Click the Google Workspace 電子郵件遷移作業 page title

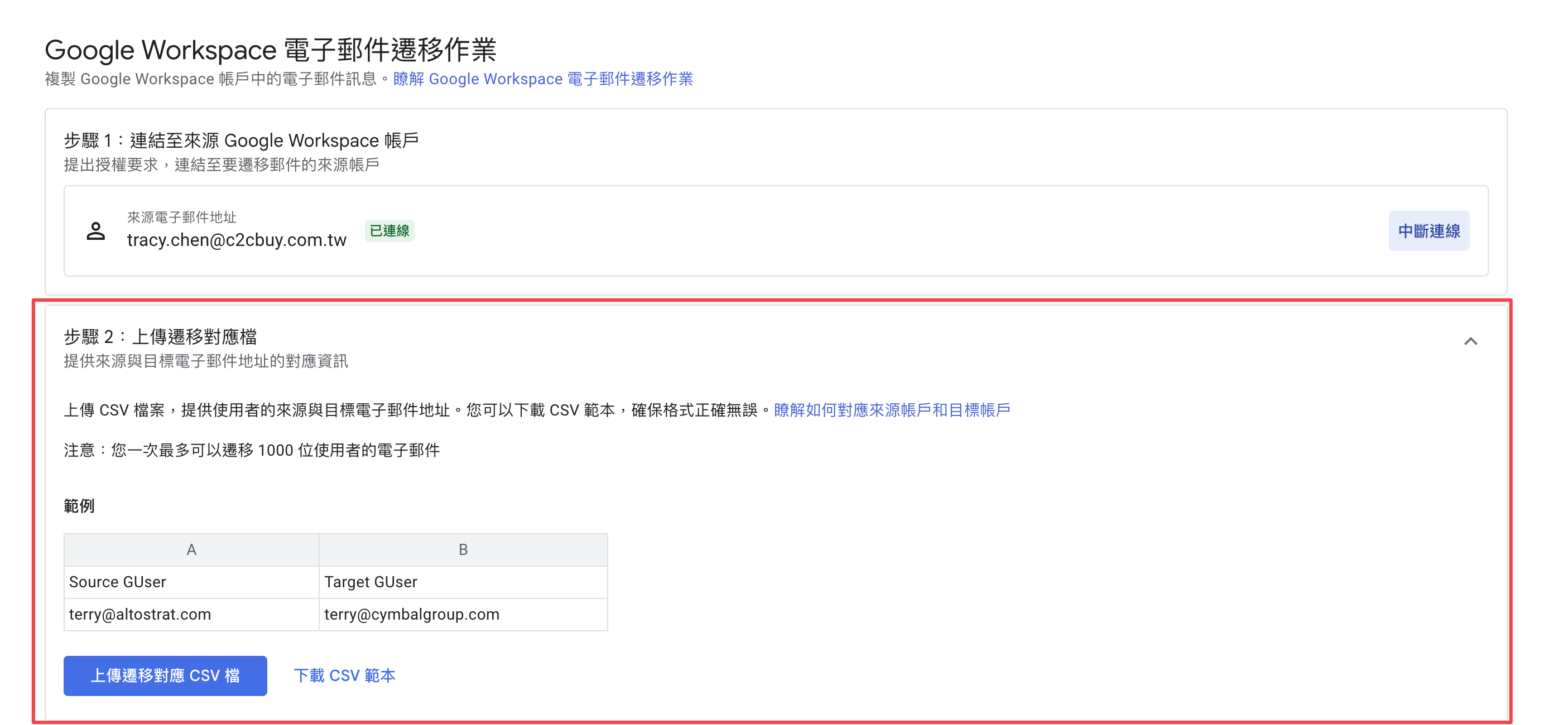271,50
